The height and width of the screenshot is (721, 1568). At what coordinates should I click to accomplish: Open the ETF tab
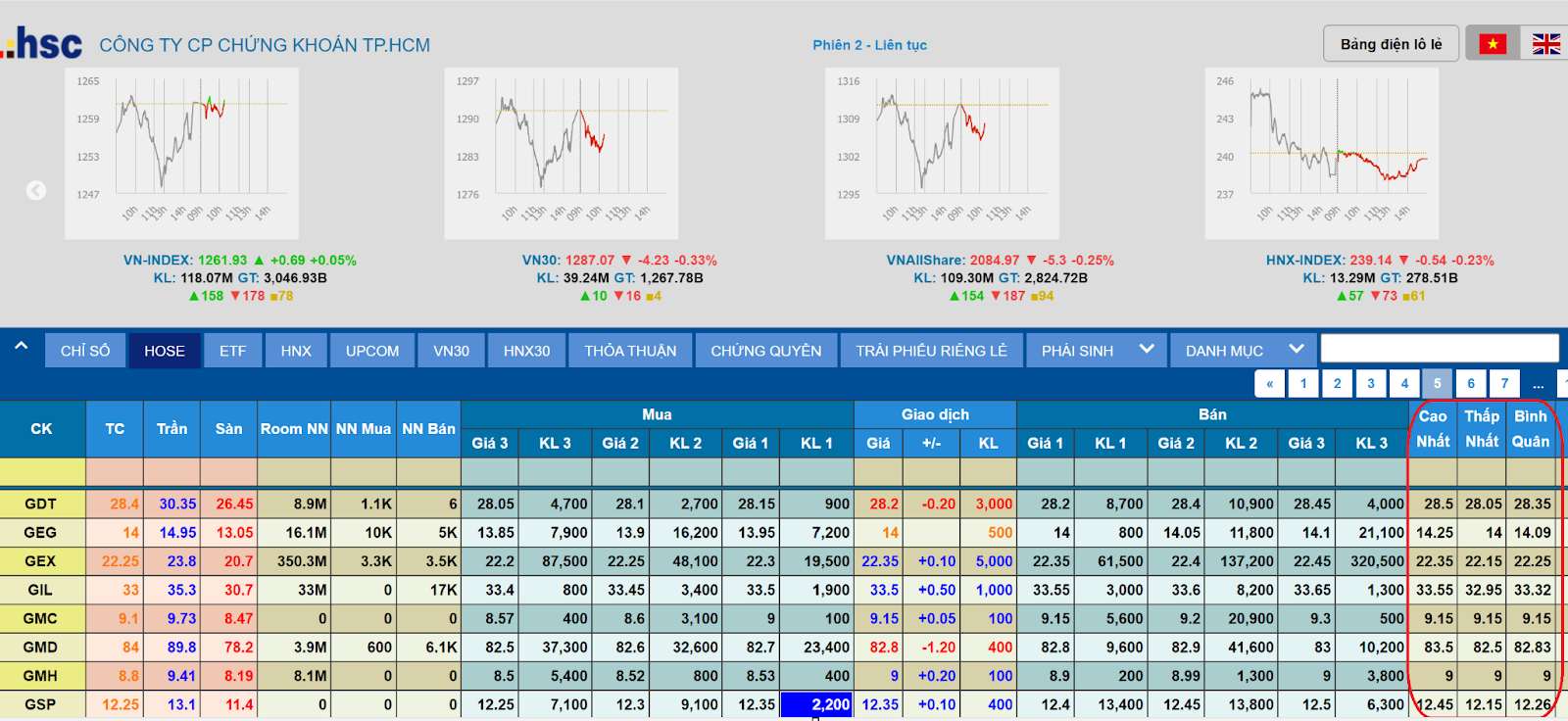232,351
